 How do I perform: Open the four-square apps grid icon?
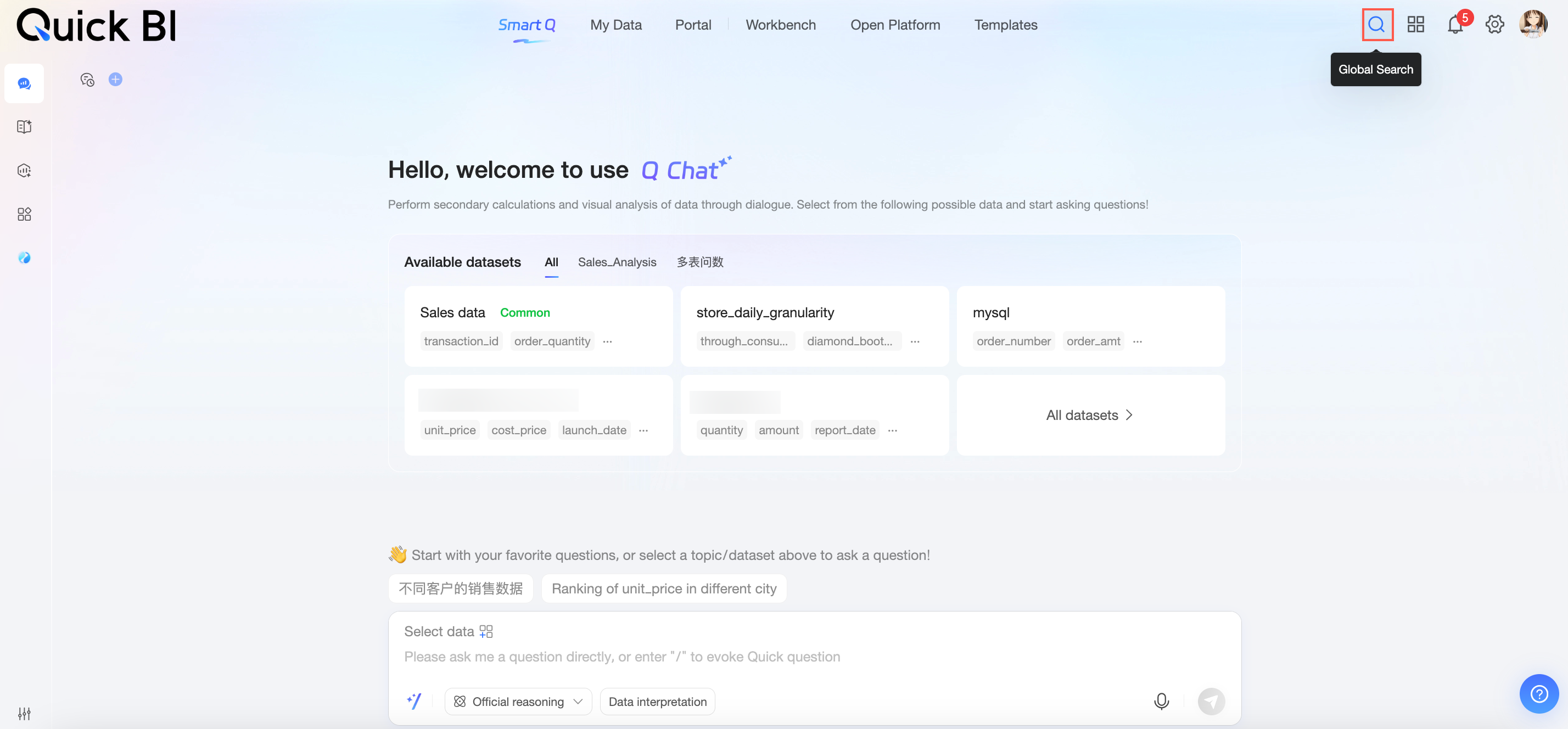pyautogui.click(x=1415, y=24)
